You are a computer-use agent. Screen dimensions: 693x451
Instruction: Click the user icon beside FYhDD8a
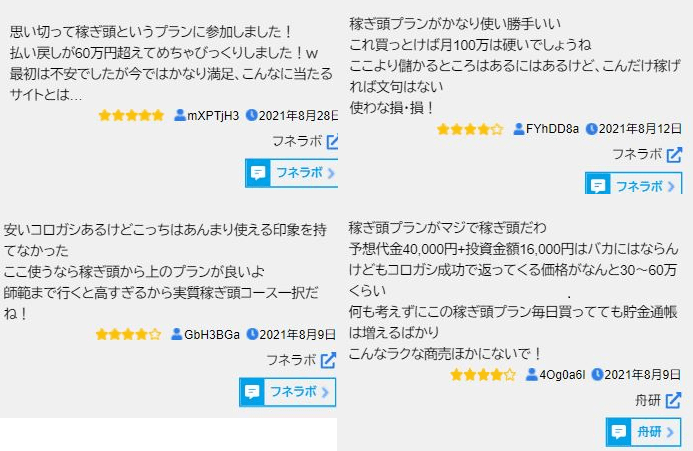tap(518, 129)
